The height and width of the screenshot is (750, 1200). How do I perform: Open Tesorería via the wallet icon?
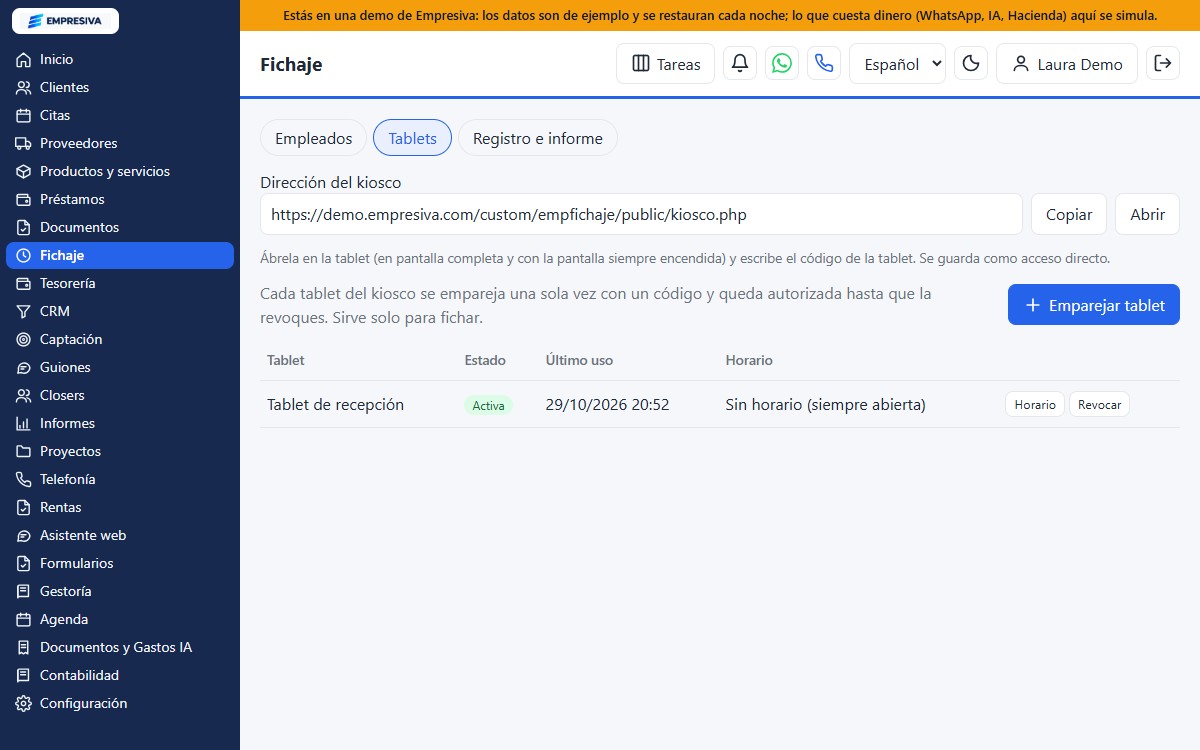(24, 284)
